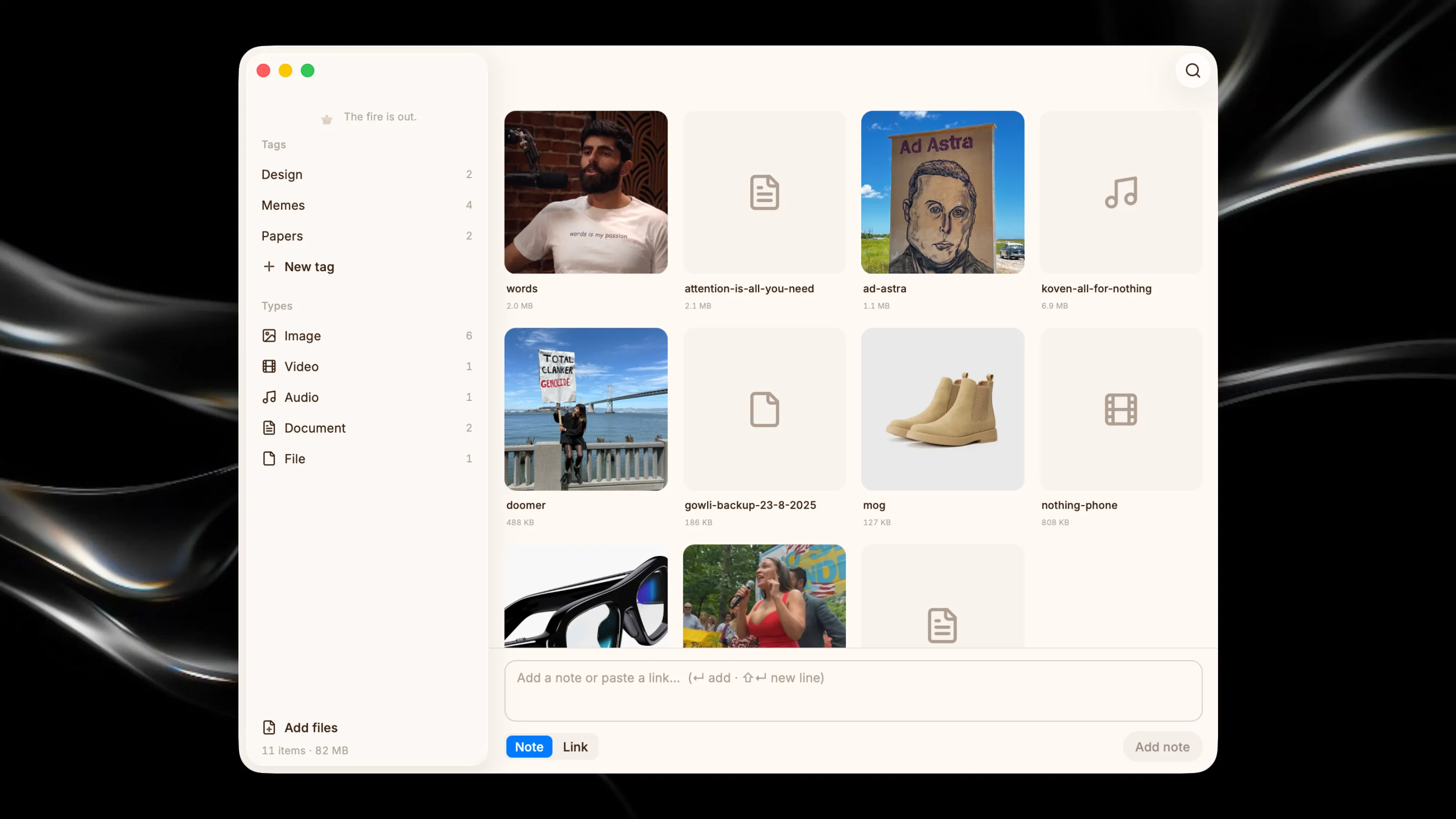Create a New tag
The image size is (1456, 819).
click(x=366, y=267)
